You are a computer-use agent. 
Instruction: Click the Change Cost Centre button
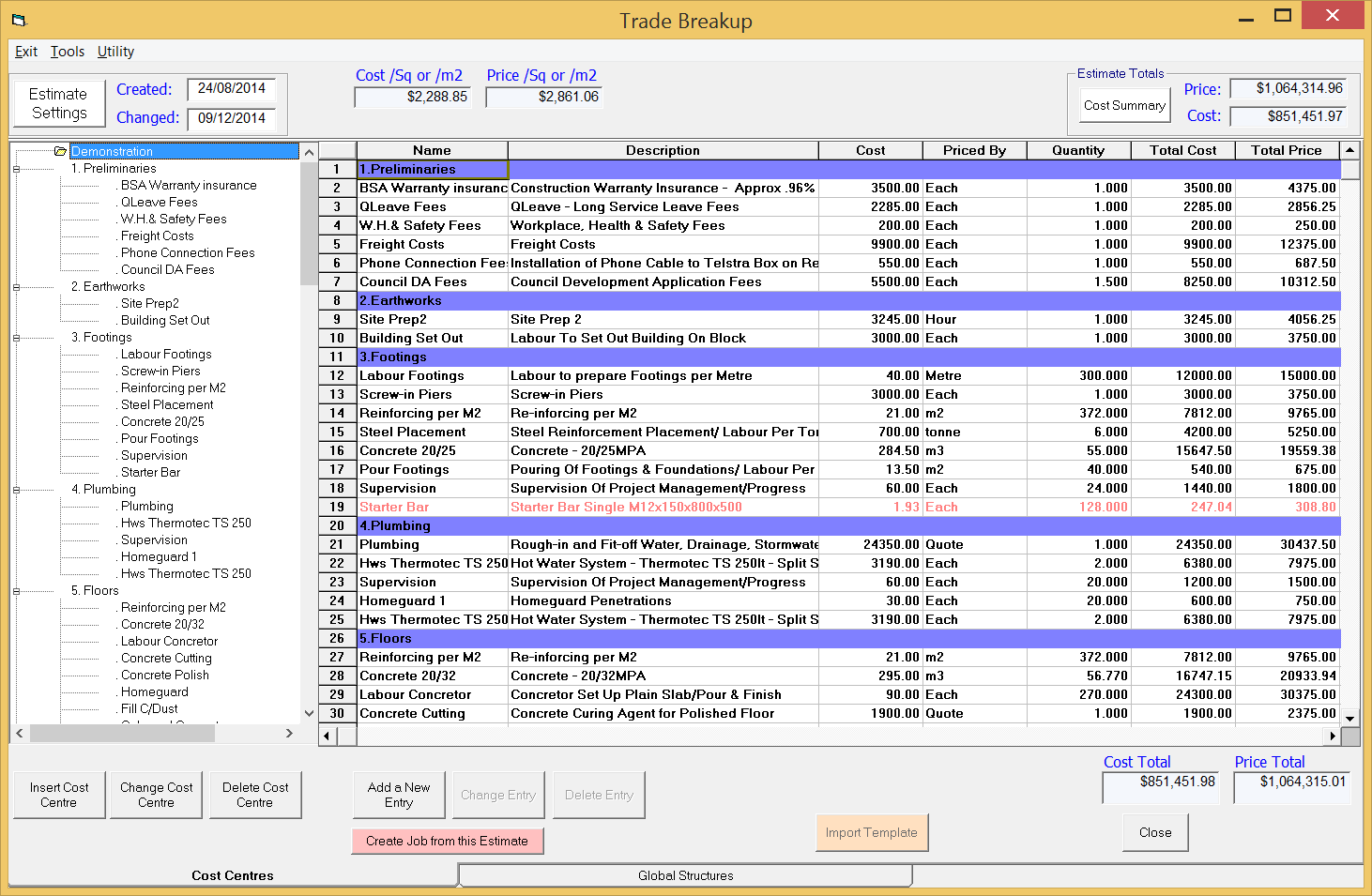(x=157, y=795)
